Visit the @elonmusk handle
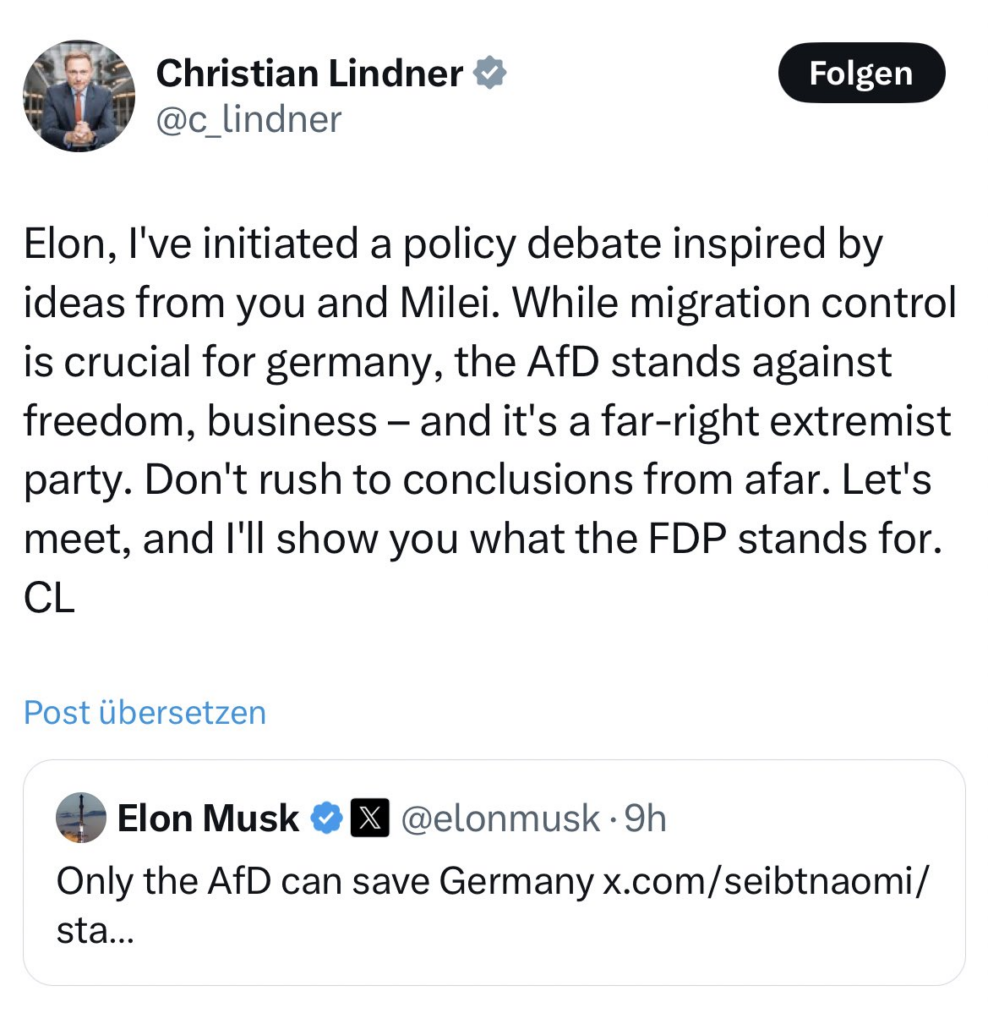 click(x=500, y=818)
